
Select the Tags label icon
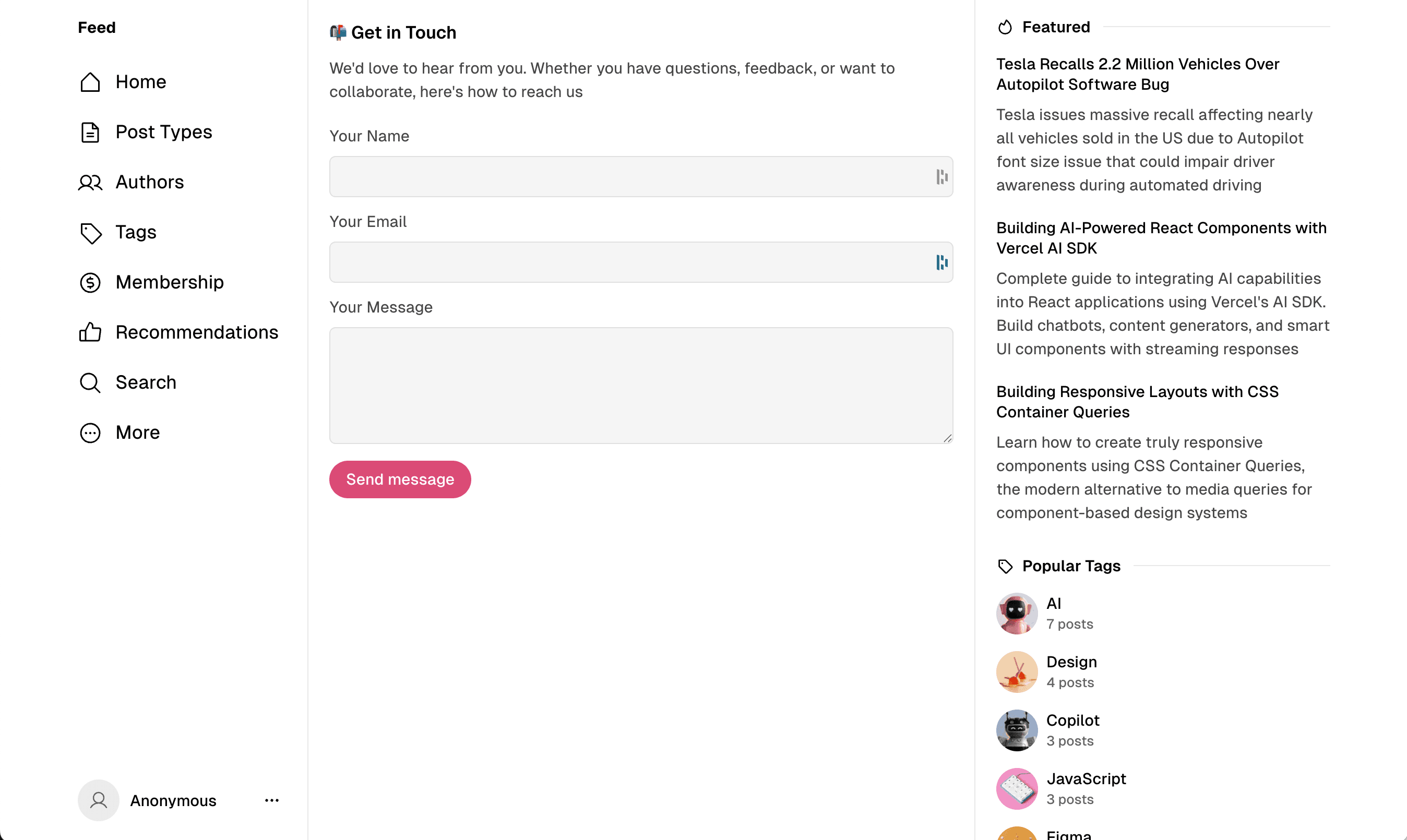pos(91,233)
